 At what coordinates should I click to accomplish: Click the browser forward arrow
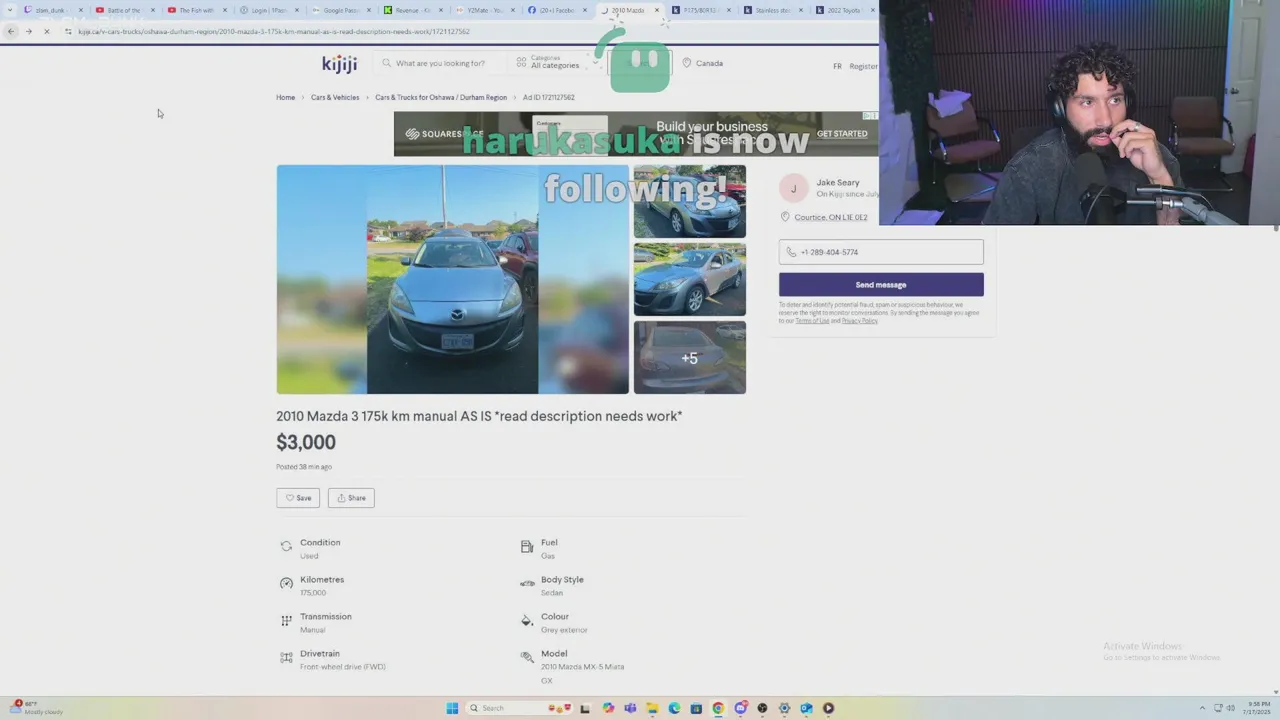pyautogui.click(x=28, y=31)
